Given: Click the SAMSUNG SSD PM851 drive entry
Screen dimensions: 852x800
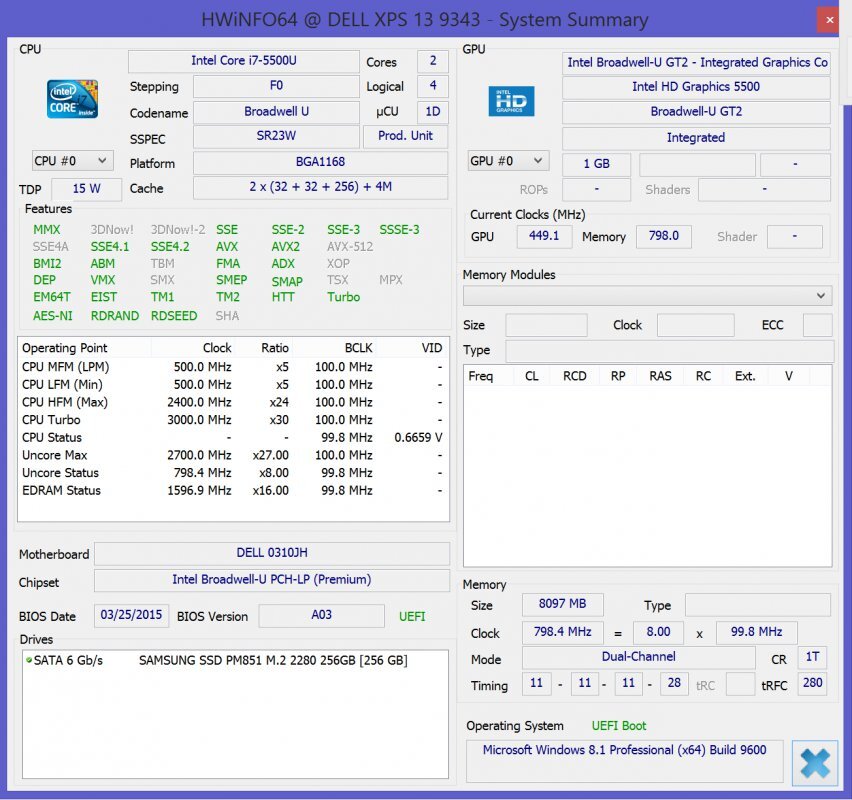Looking at the screenshot, I should click(272, 660).
